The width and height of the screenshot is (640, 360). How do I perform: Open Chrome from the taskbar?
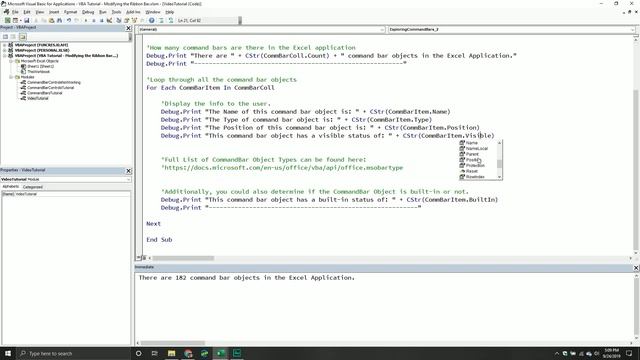pyautogui.click(x=188, y=353)
